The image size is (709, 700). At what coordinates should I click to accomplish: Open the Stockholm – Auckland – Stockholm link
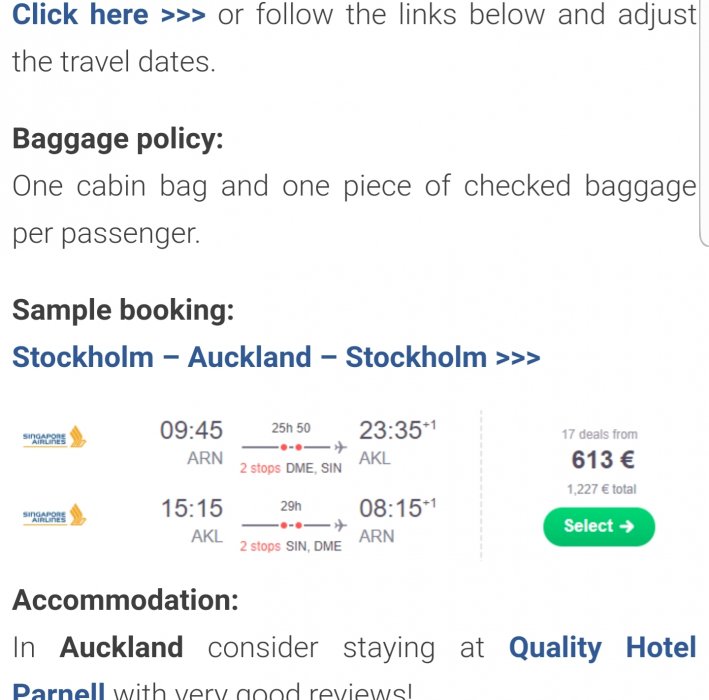point(276,357)
